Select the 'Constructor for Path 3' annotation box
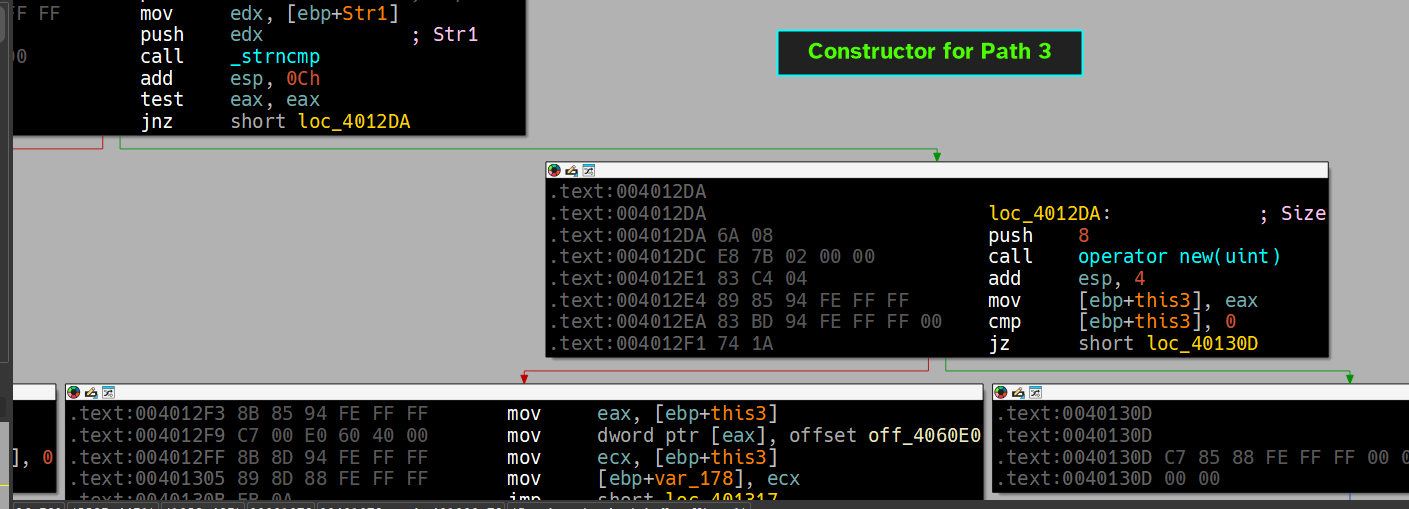 click(x=929, y=52)
